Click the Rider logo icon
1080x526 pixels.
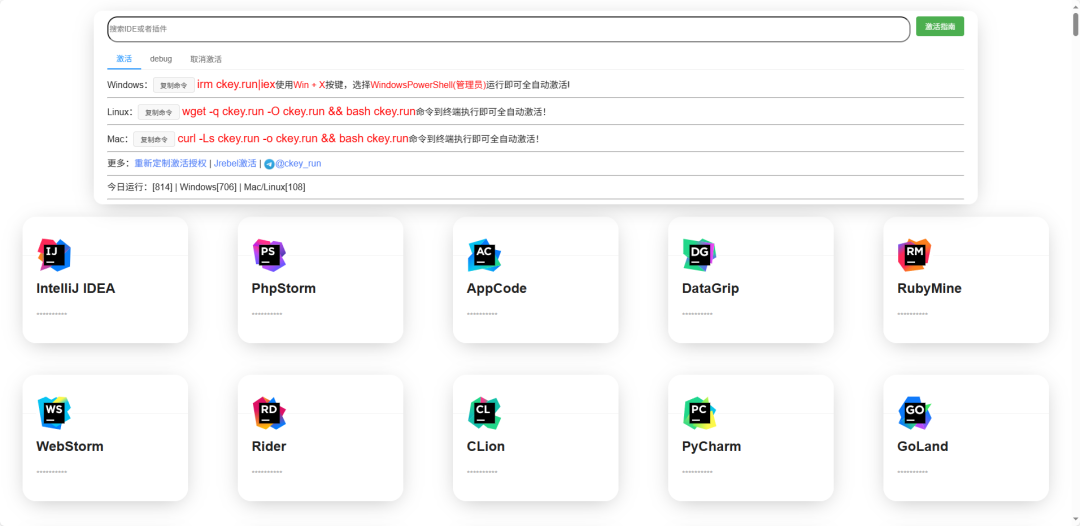point(269,412)
